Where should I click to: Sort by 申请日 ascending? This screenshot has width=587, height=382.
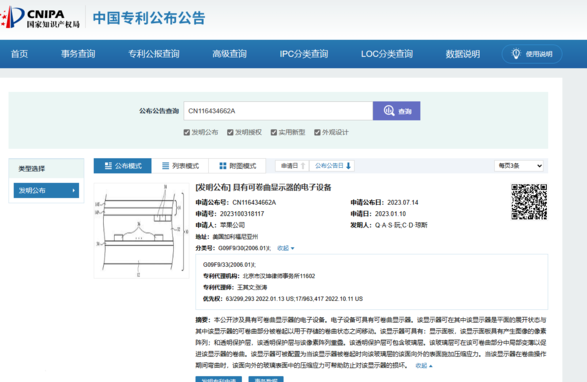click(292, 166)
